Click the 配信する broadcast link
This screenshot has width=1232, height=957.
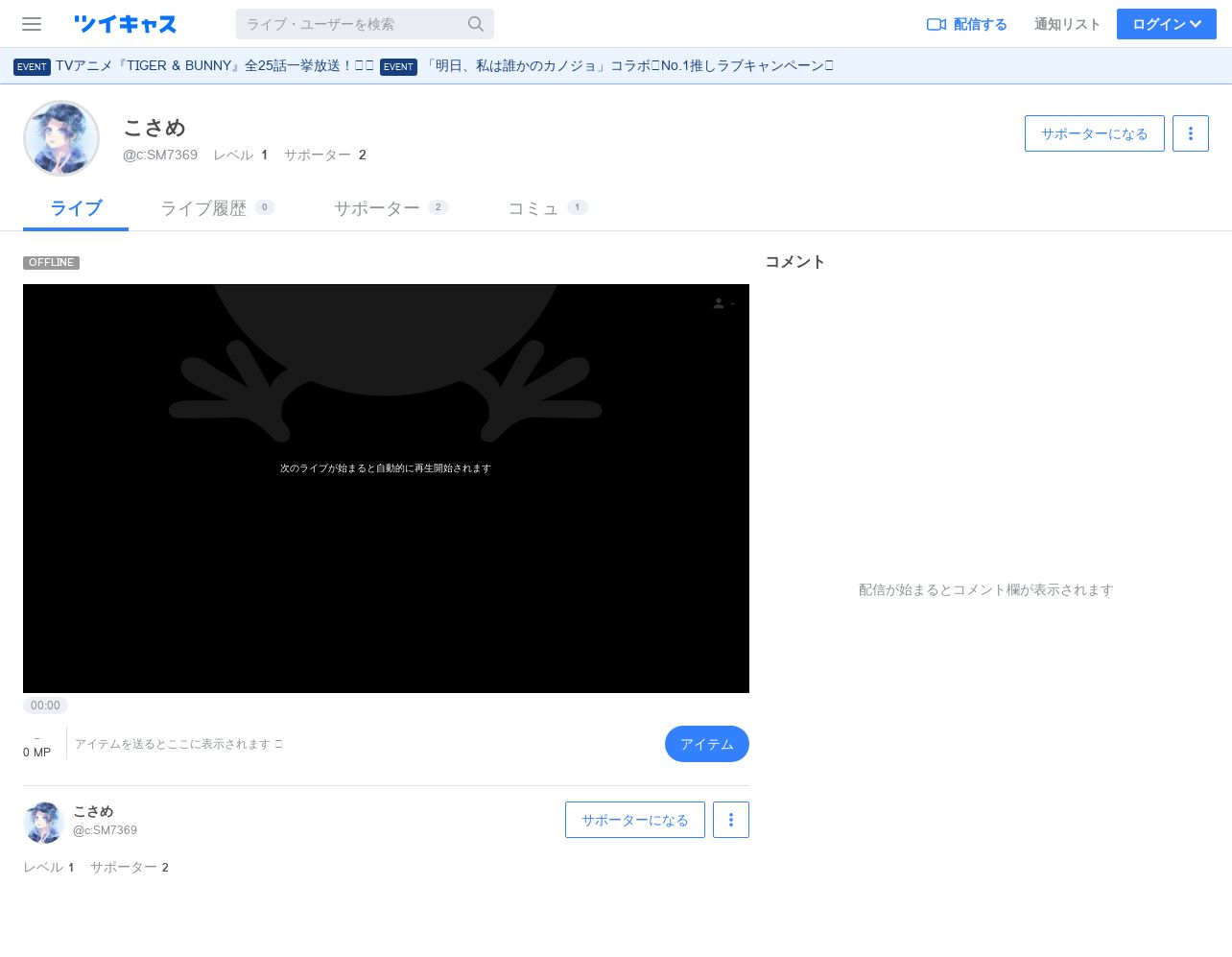tap(967, 24)
